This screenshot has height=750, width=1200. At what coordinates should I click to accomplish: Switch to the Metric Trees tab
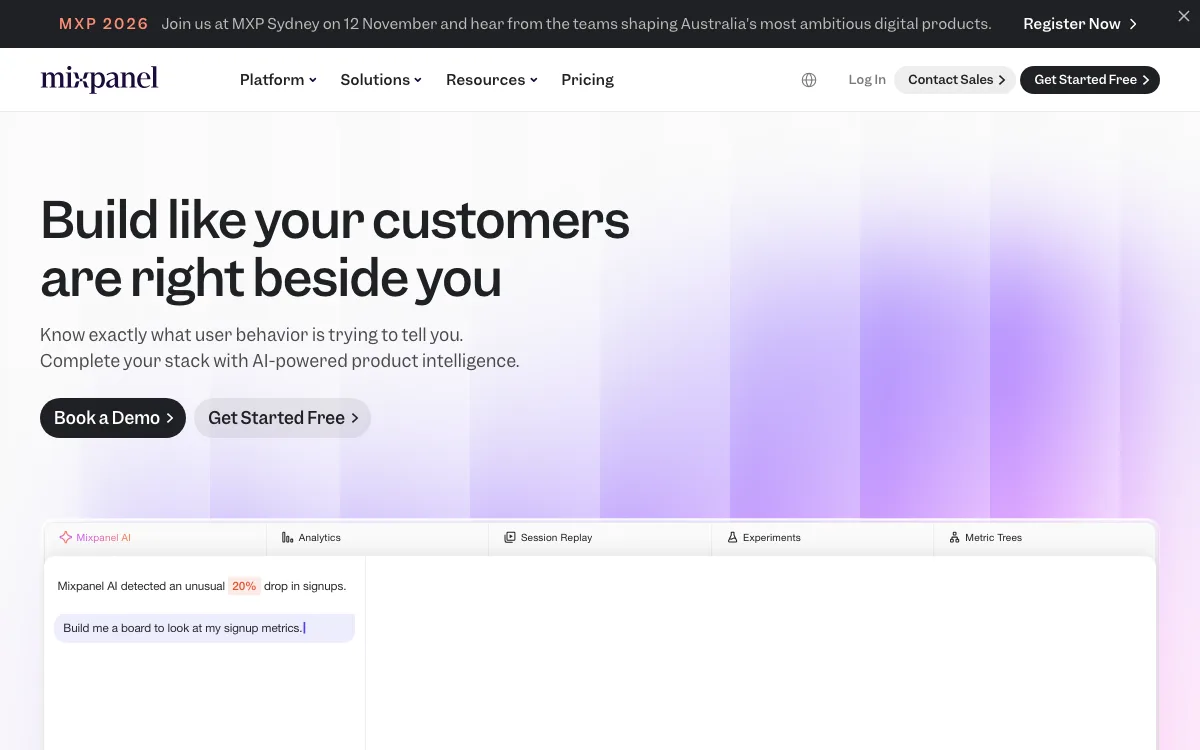(x=1044, y=537)
